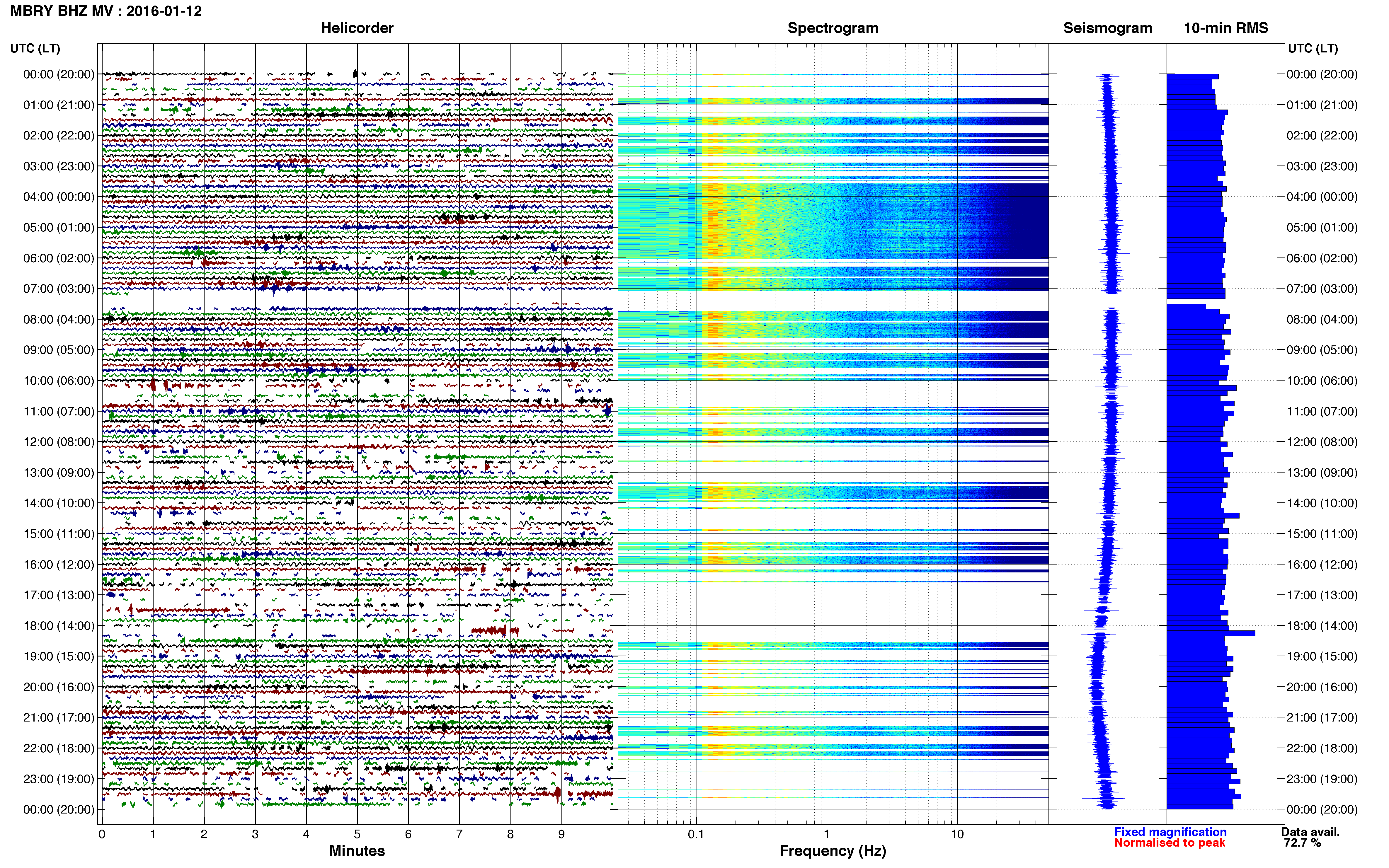
Task: Click the '10-min RMS' panel heading
Action: click(1226, 28)
